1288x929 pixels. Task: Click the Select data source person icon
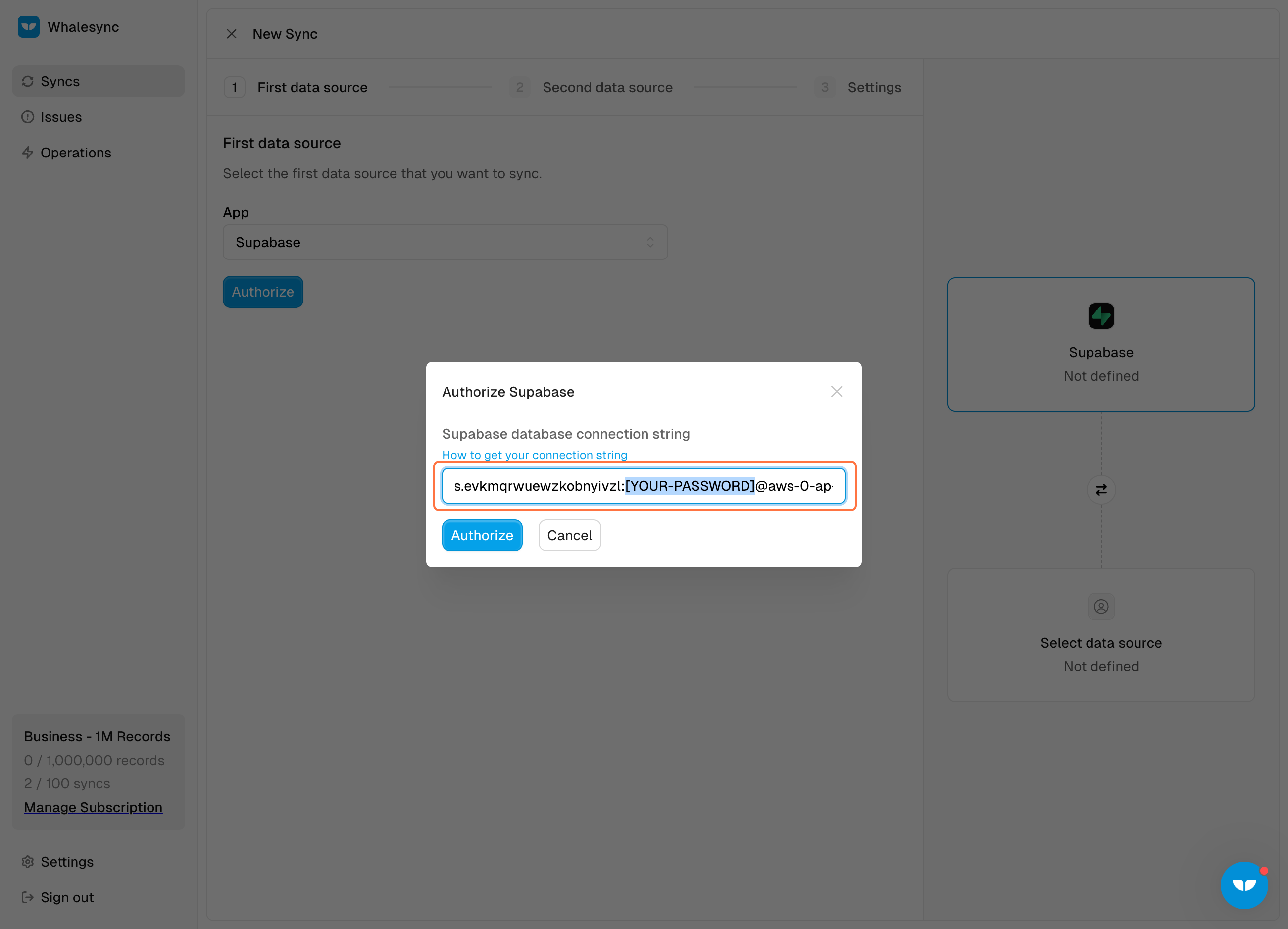tap(1101, 607)
